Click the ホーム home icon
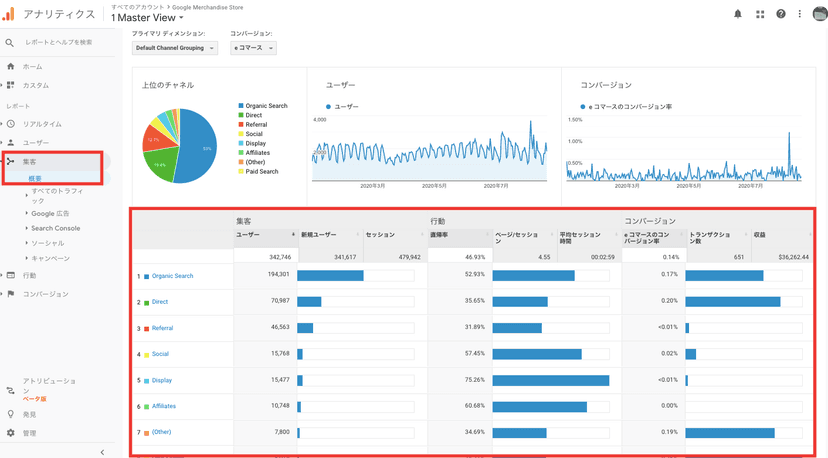This screenshot has height=458, width=828. coord(11,67)
